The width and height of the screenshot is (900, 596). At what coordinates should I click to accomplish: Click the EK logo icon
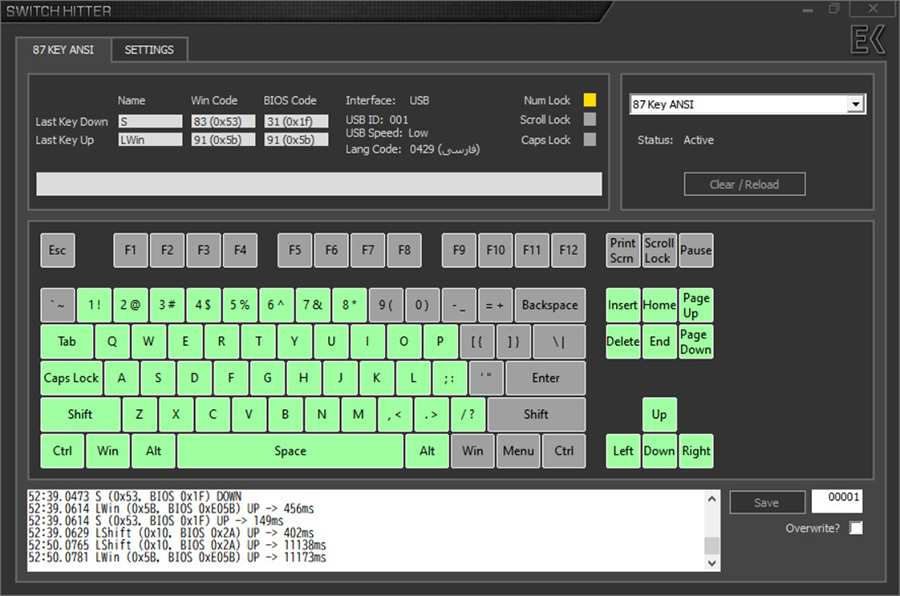tap(867, 41)
